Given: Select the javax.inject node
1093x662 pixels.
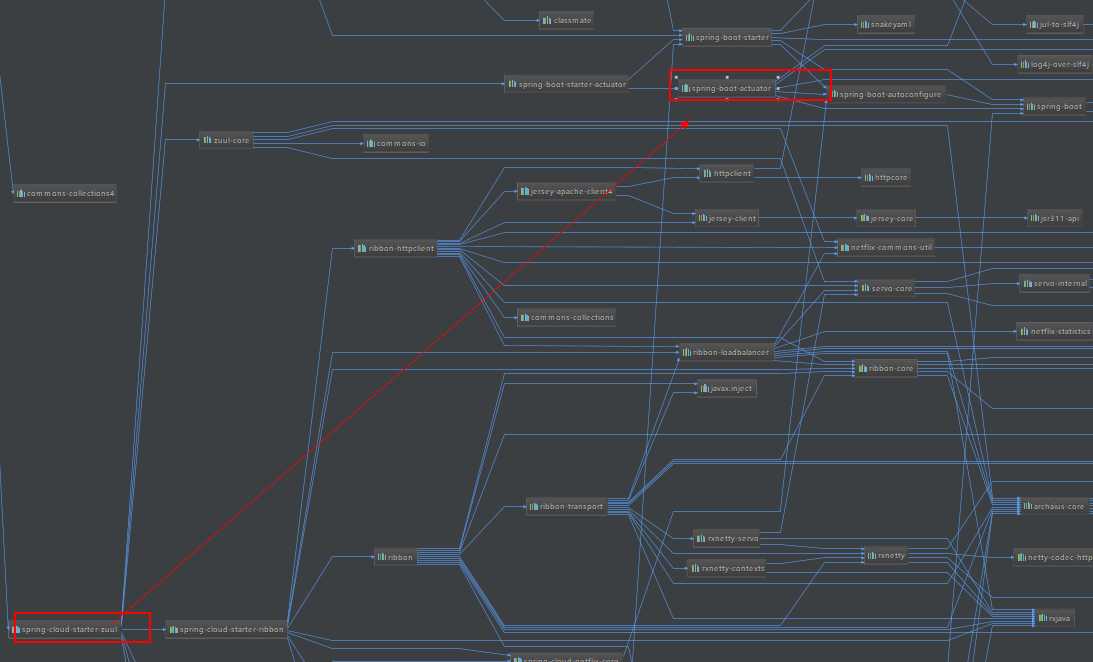Looking at the screenshot, I should click(x=726, y=388).
